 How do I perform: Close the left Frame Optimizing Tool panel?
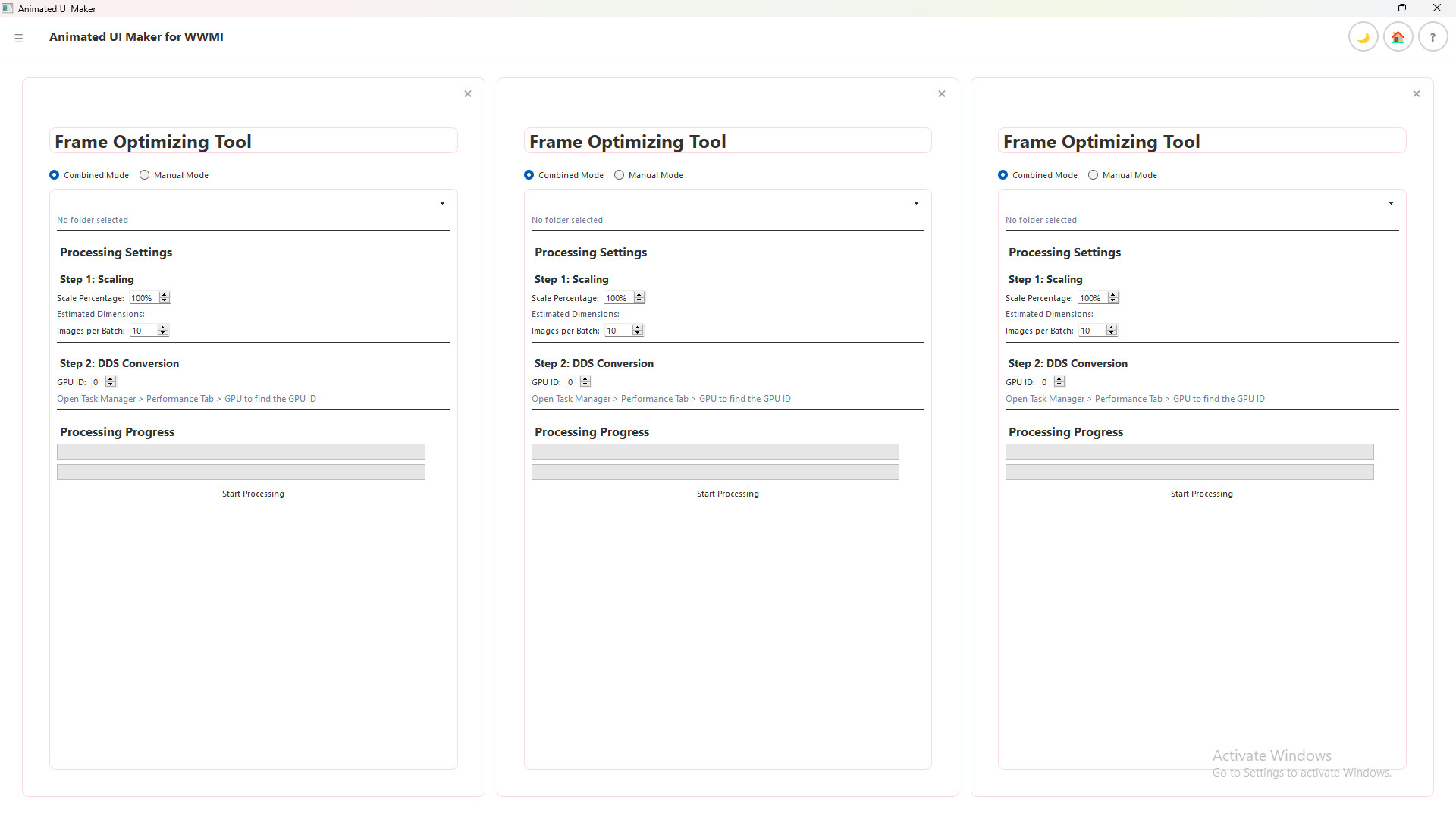tap(468, 94)
